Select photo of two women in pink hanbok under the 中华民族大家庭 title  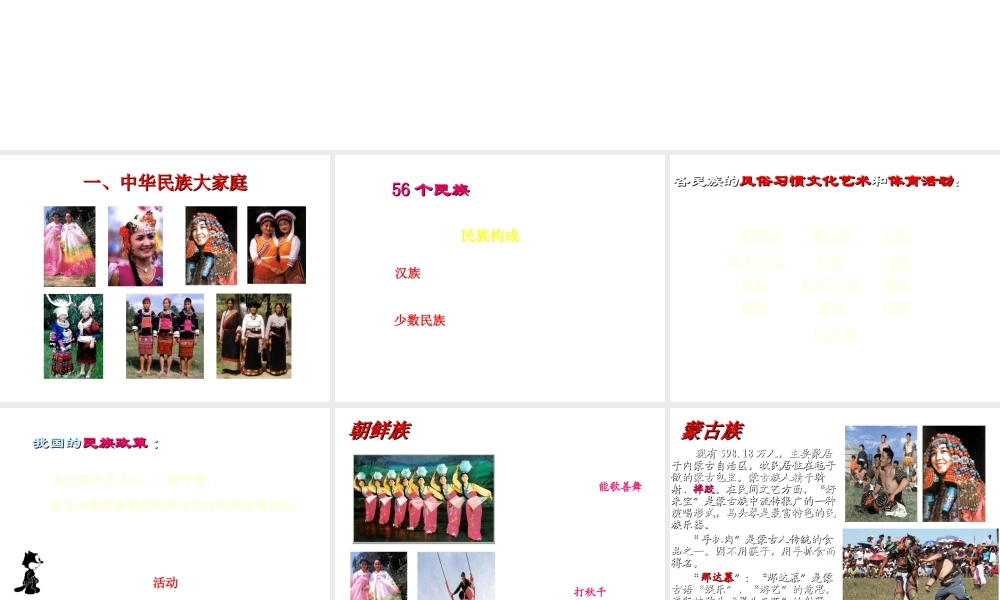(x=70, y=246)
